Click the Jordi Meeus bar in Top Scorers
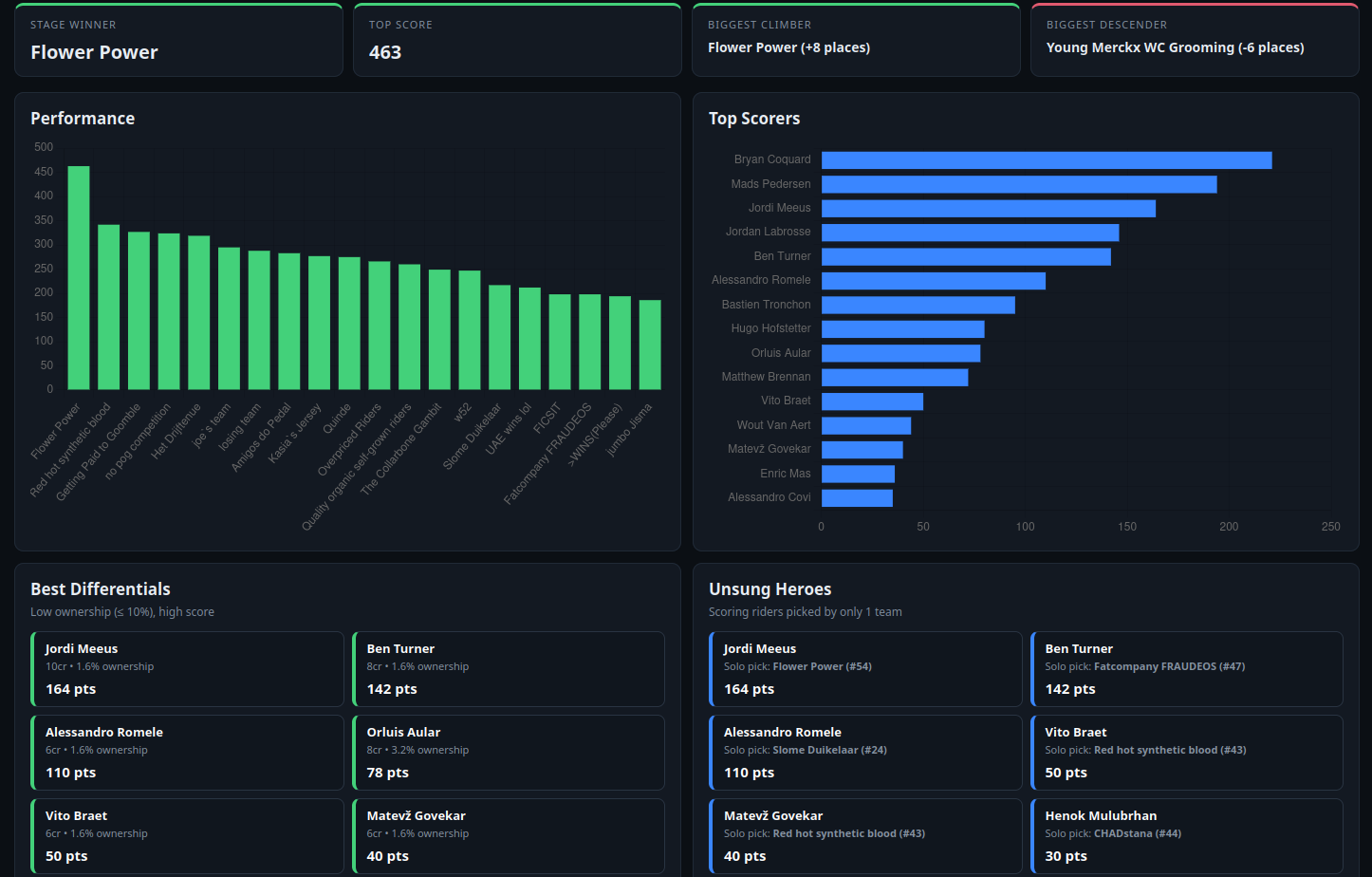The width and height of the screenshot is (1372, 877). point(989,209)
